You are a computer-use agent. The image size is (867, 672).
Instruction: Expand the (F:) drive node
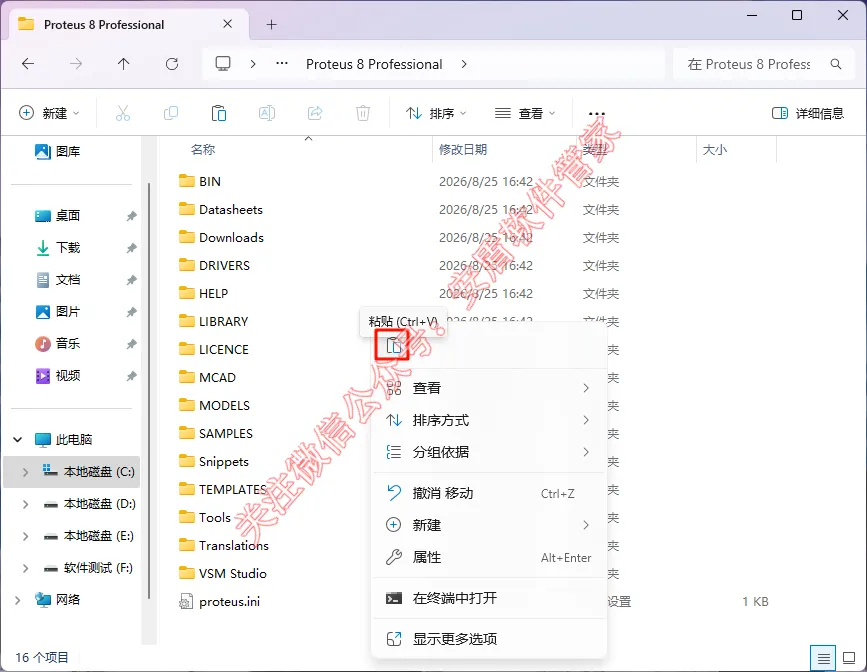point(25,568)
